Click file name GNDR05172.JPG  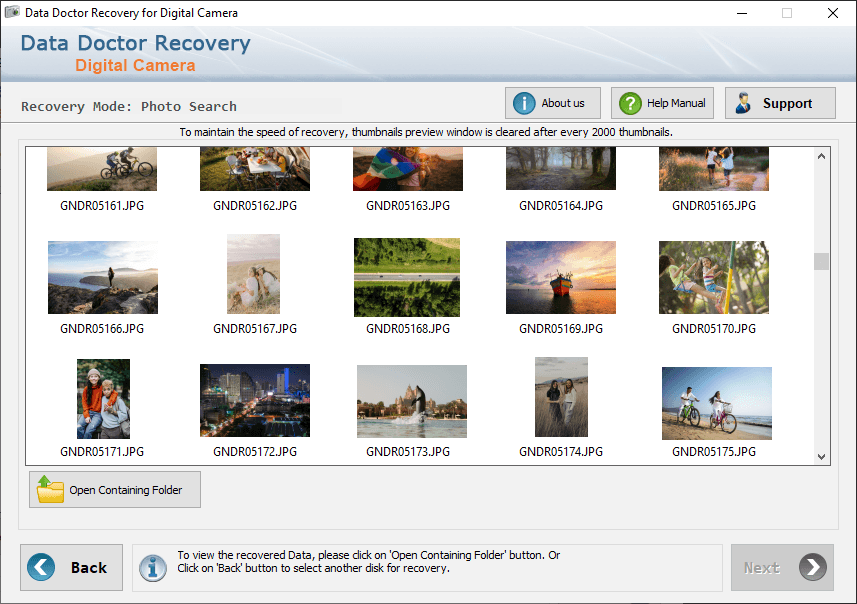point(255,452)
